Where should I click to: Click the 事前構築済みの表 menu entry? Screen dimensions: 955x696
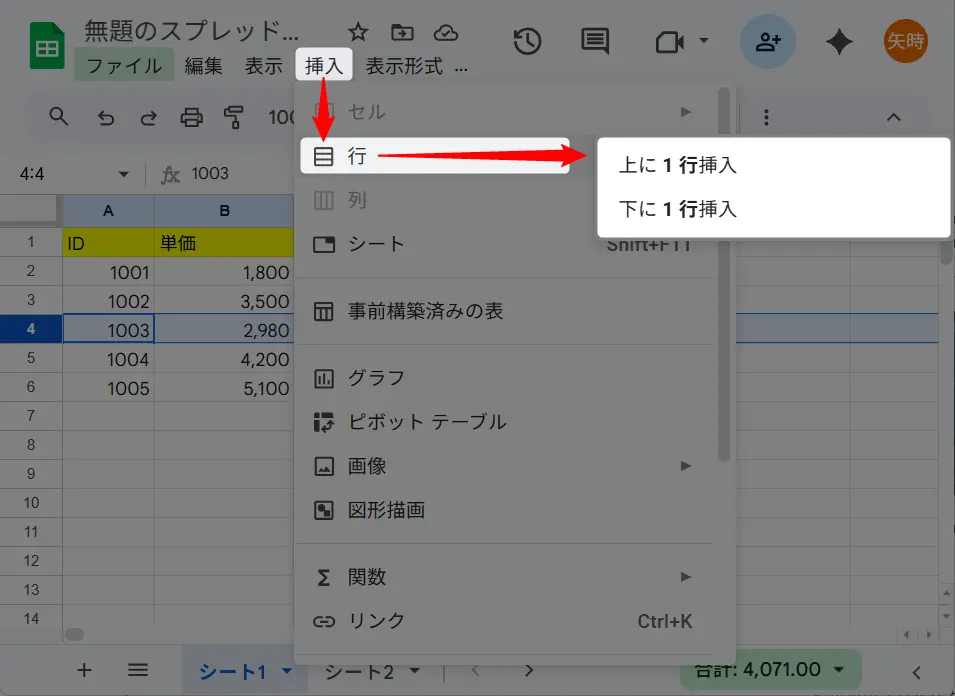click(x=425, y=311)
